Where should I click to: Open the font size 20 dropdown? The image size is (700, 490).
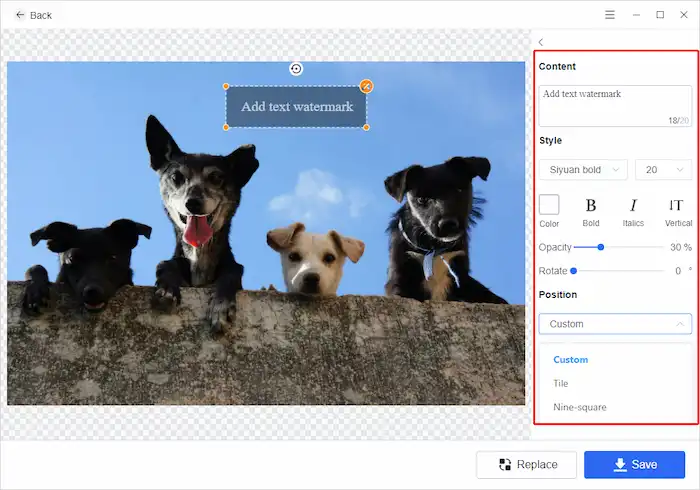[x=663, y=170]
